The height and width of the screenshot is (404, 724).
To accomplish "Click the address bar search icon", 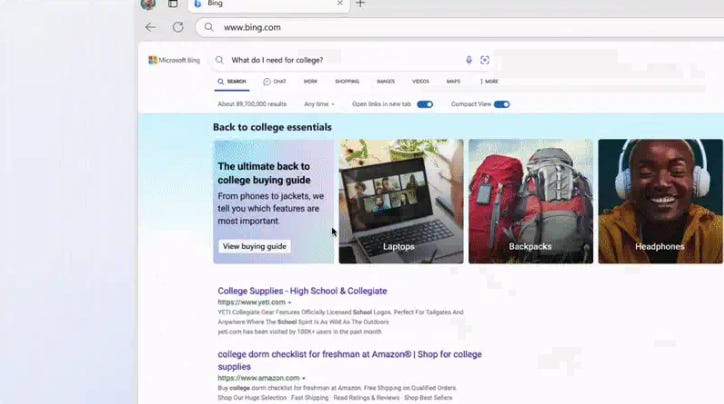I will coord(209,27).
